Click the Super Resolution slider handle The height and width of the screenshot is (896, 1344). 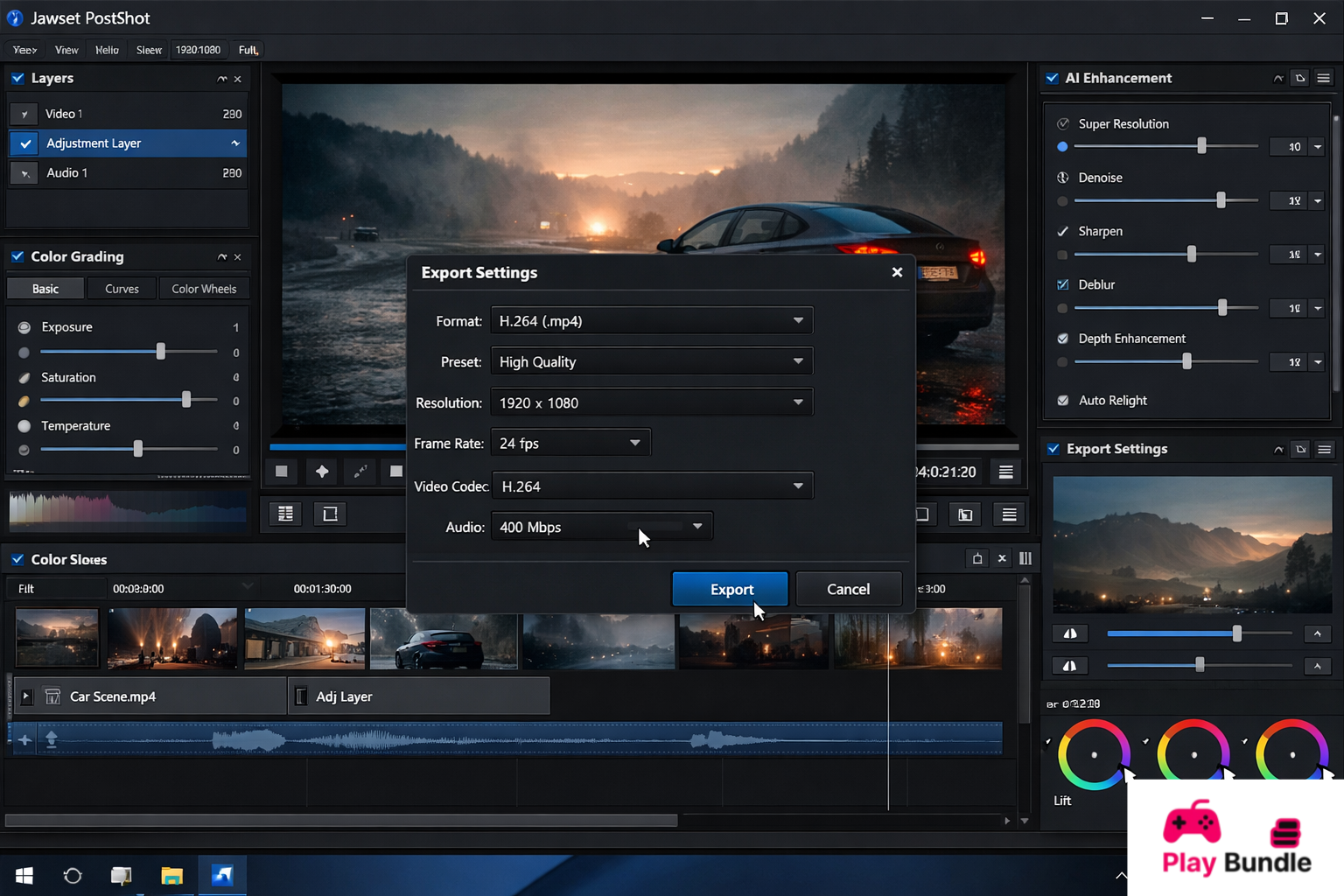[x=1201, y=146]
